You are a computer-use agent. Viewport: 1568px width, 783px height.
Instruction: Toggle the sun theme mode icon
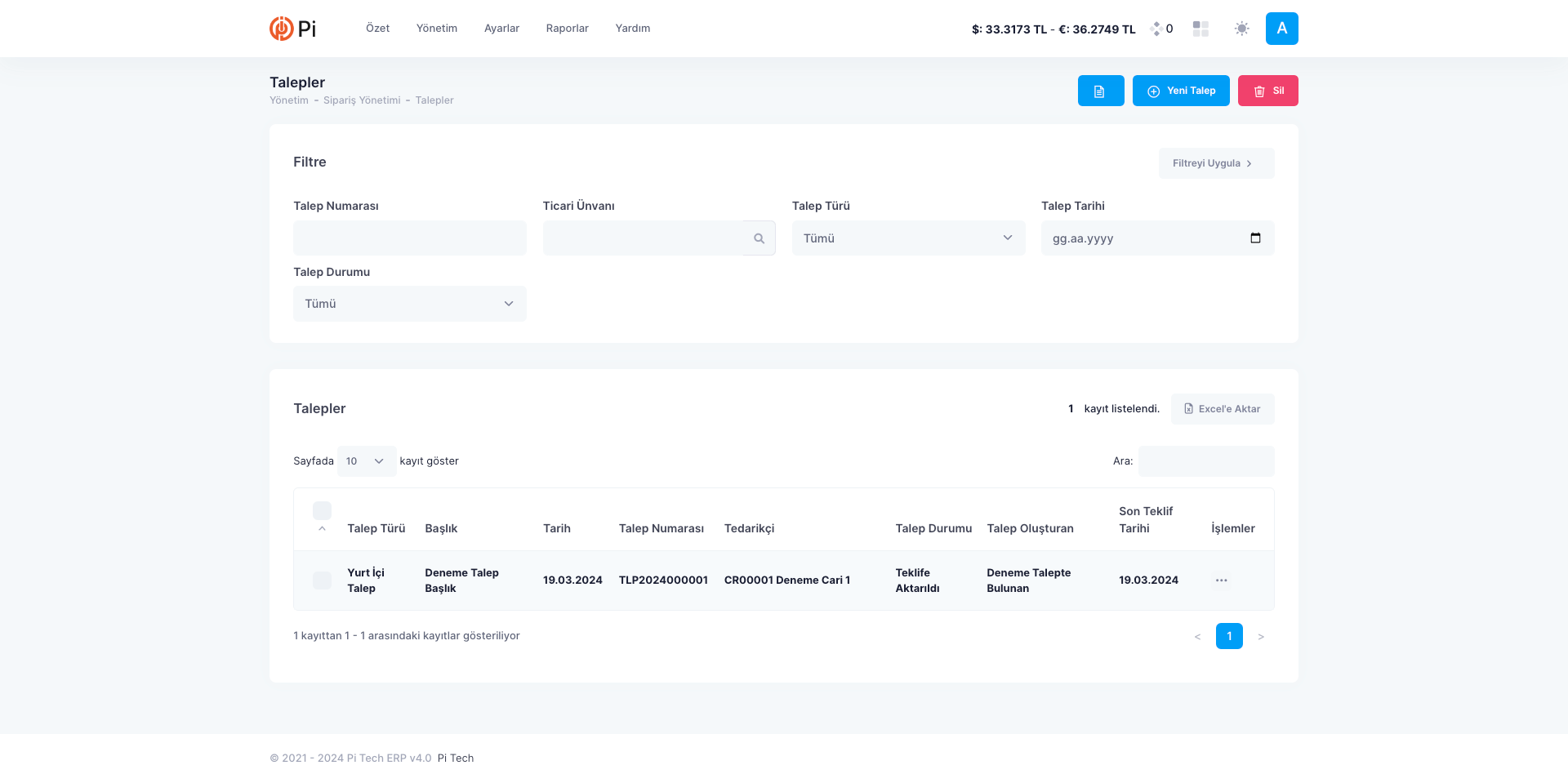coord(1241,29)
